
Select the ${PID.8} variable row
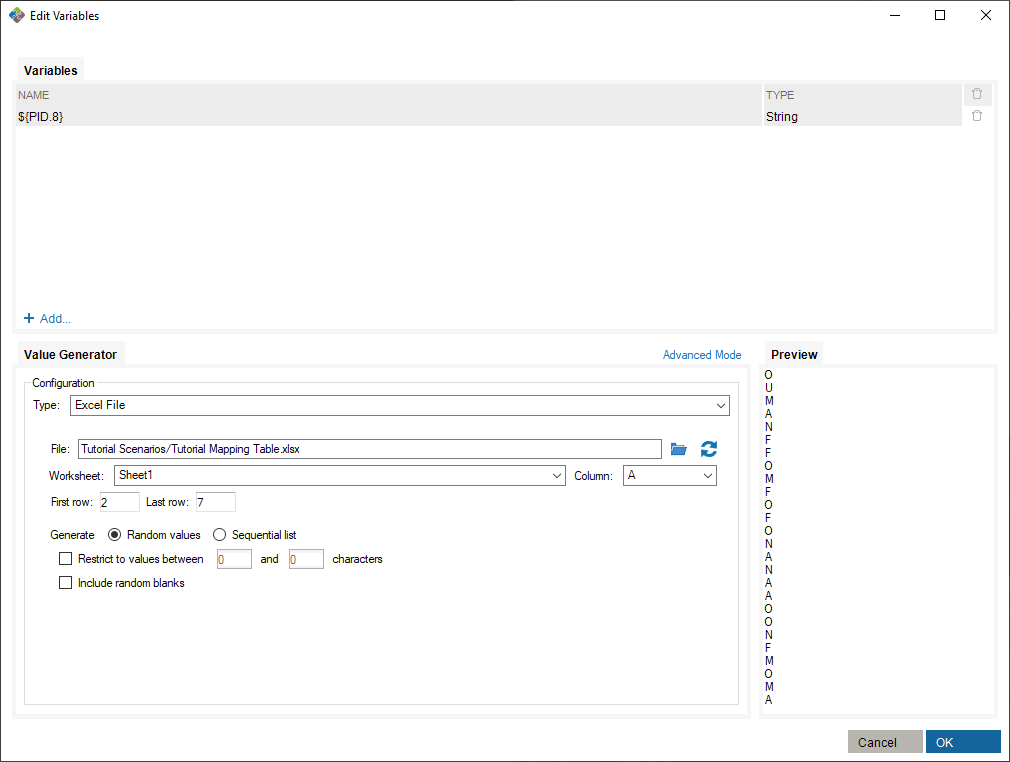[x=388, y=117]
